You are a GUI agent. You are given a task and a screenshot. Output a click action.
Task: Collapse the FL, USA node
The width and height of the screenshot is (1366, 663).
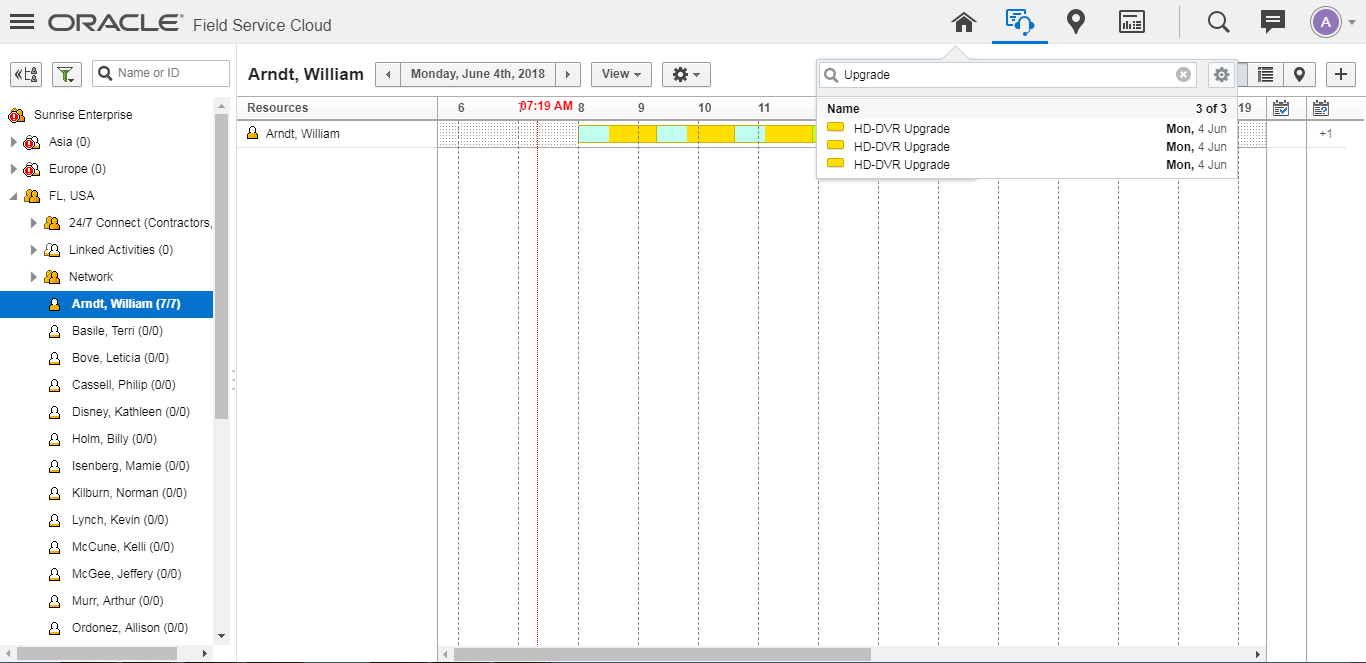click(x=13, y=196)
